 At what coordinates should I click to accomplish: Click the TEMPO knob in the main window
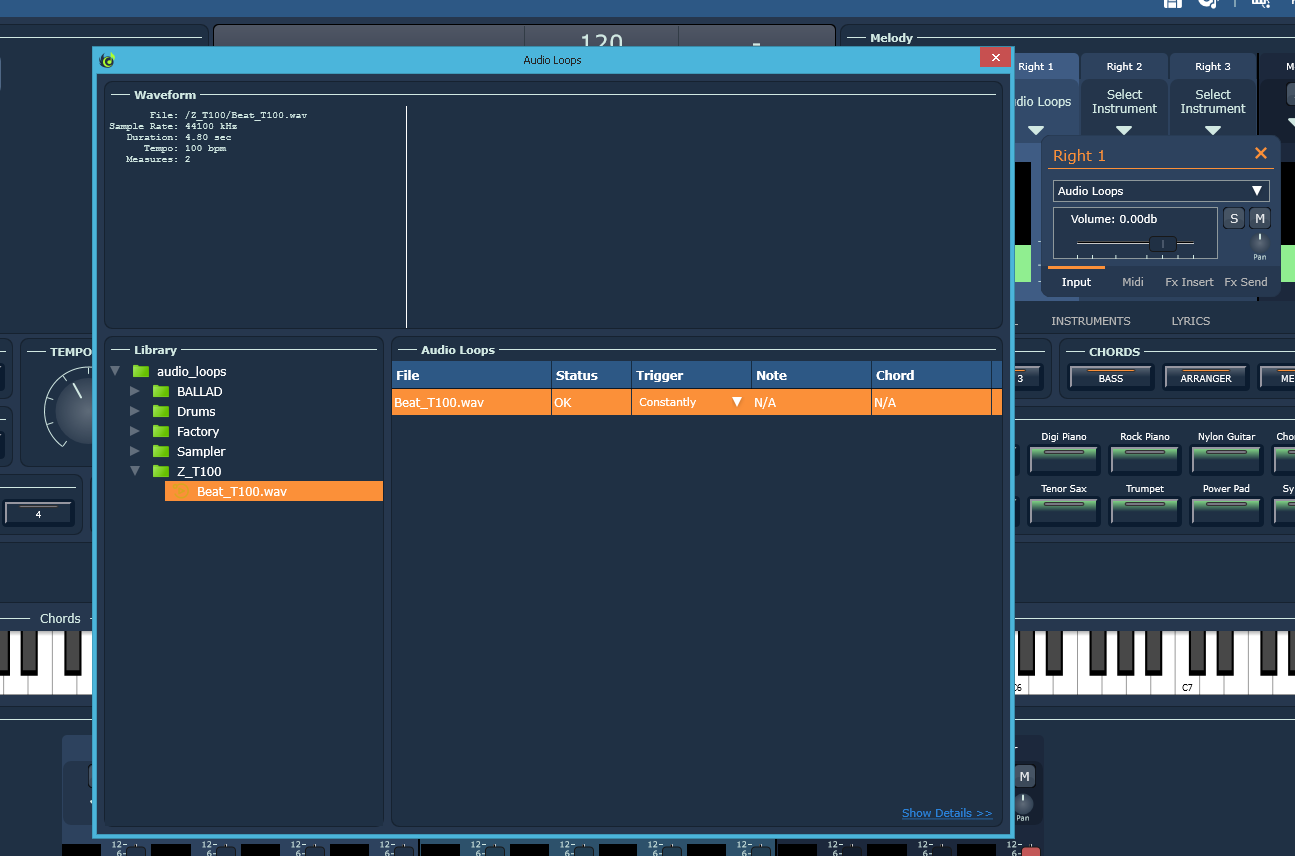(x=80, y=411)
